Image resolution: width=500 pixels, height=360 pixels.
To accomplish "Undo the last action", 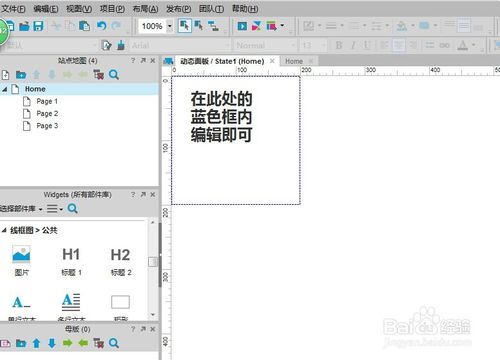I will tap(101, 26).
